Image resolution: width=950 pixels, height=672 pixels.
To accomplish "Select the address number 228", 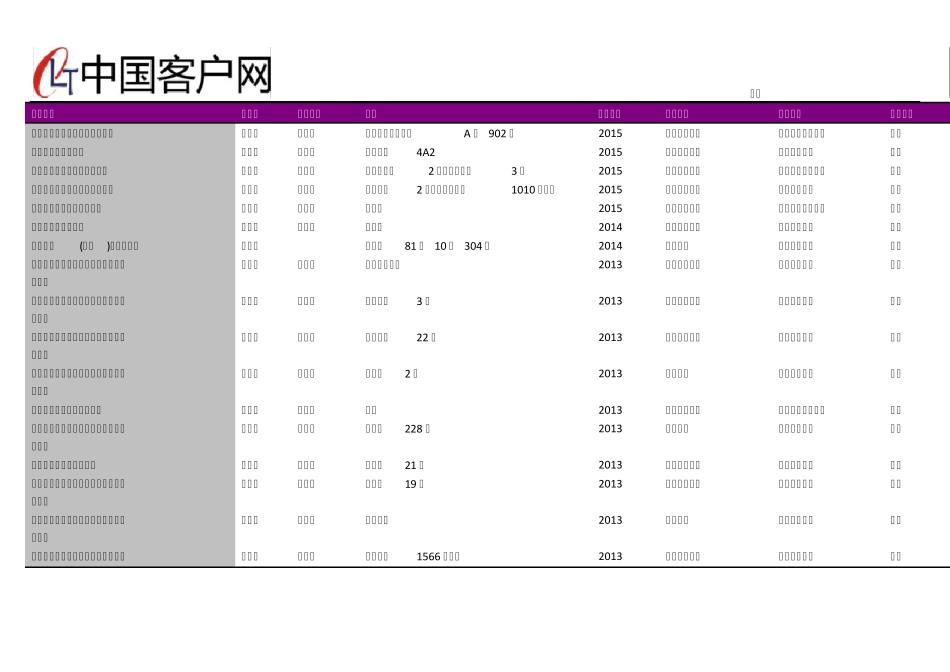I will pyautogui.click(x=413, y=429).
